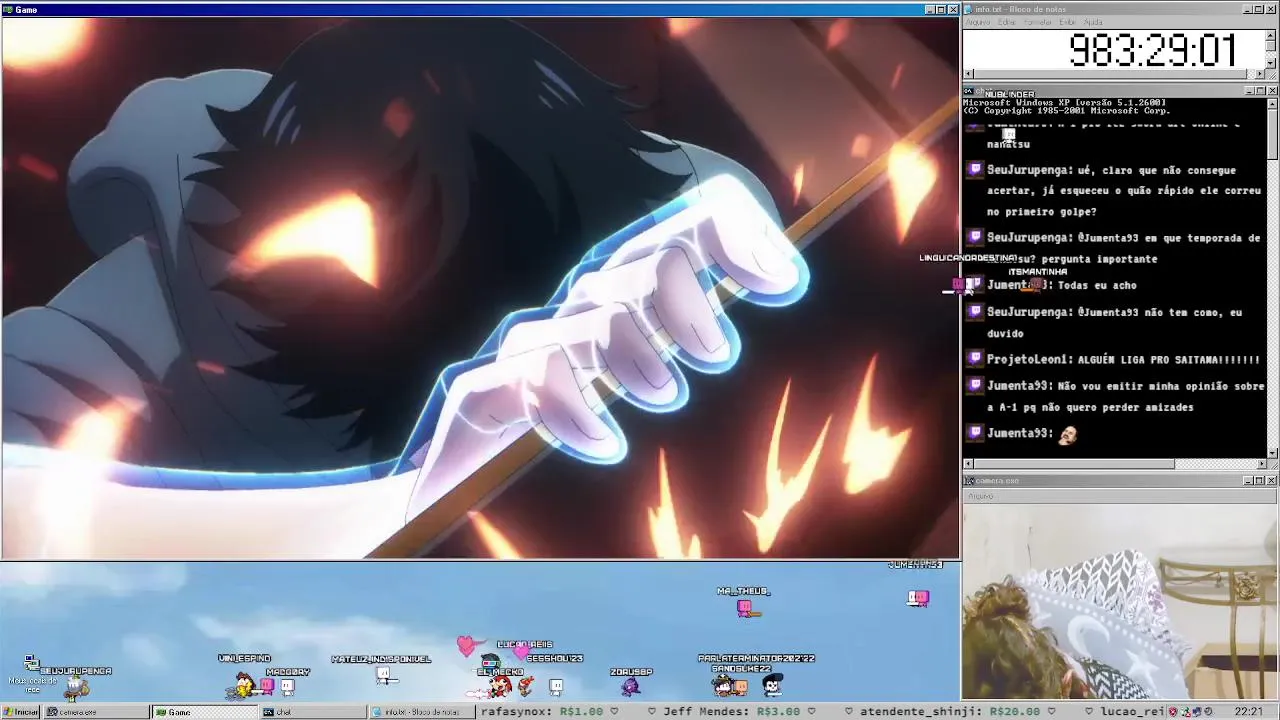Click the camera.exe window title icon
This screenshot has height=720, width=1280.
969,481
